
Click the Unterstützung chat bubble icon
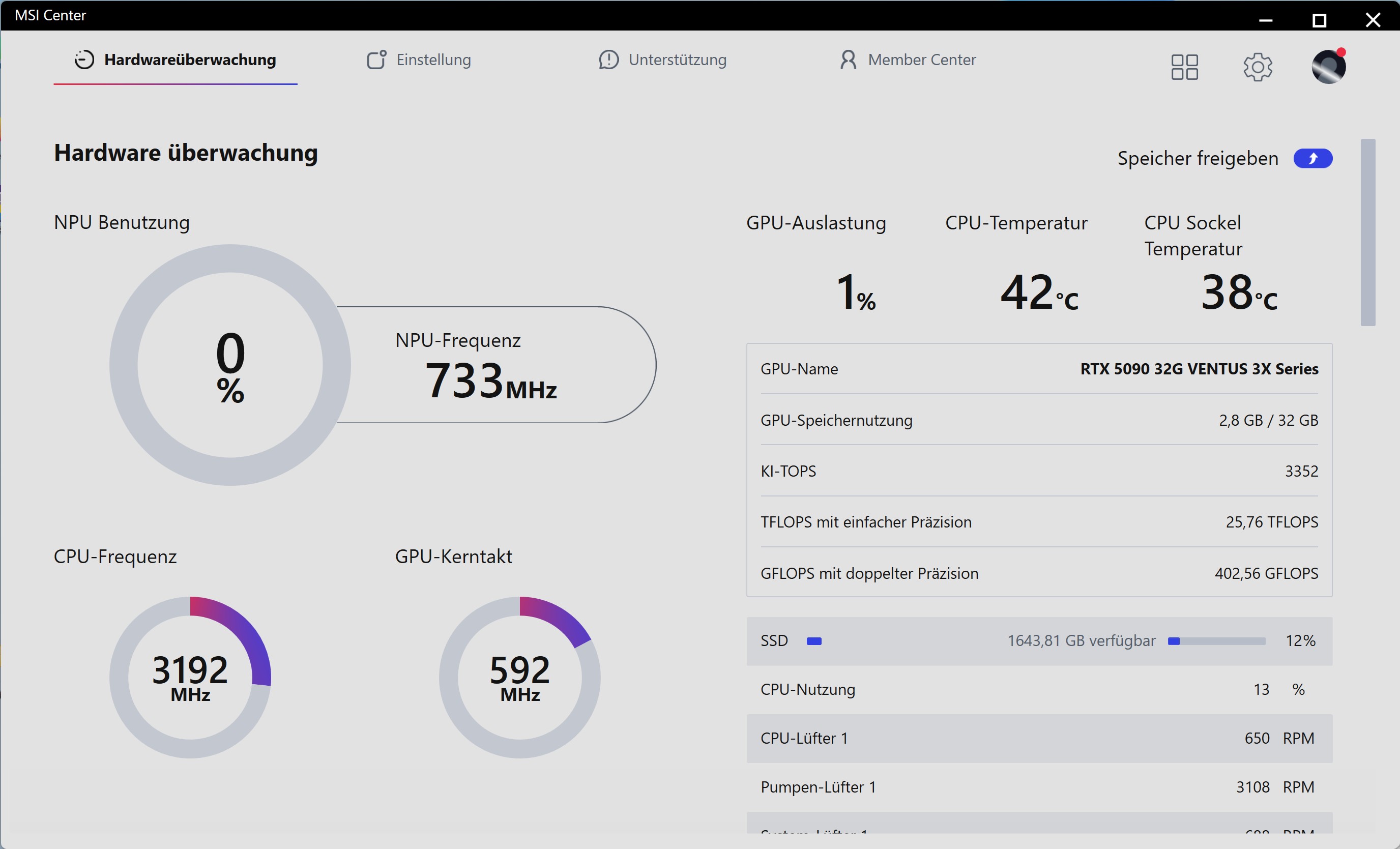click(x=608, y=60)
